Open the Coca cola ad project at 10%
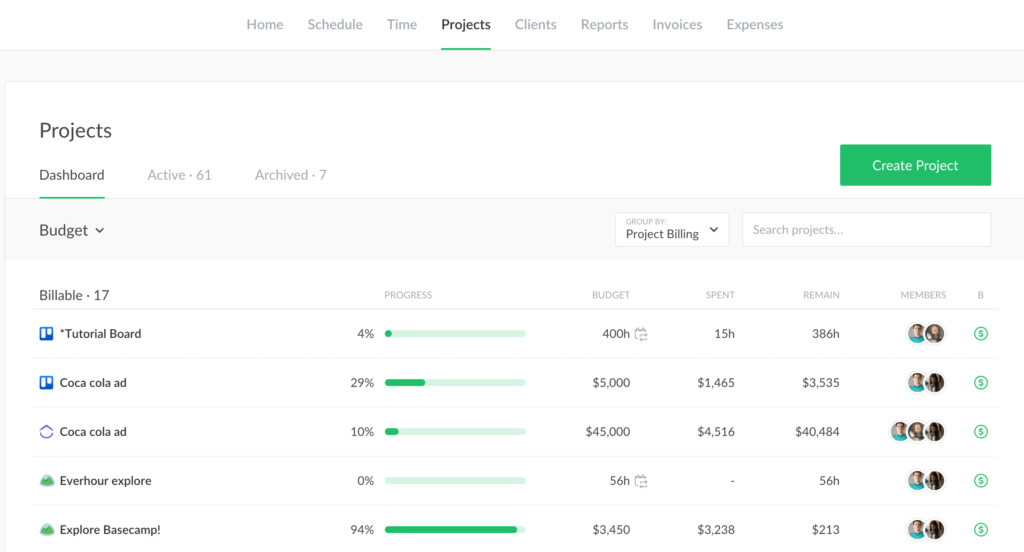Viewport: 1024px width, 552px height. [x=93, y=432]
